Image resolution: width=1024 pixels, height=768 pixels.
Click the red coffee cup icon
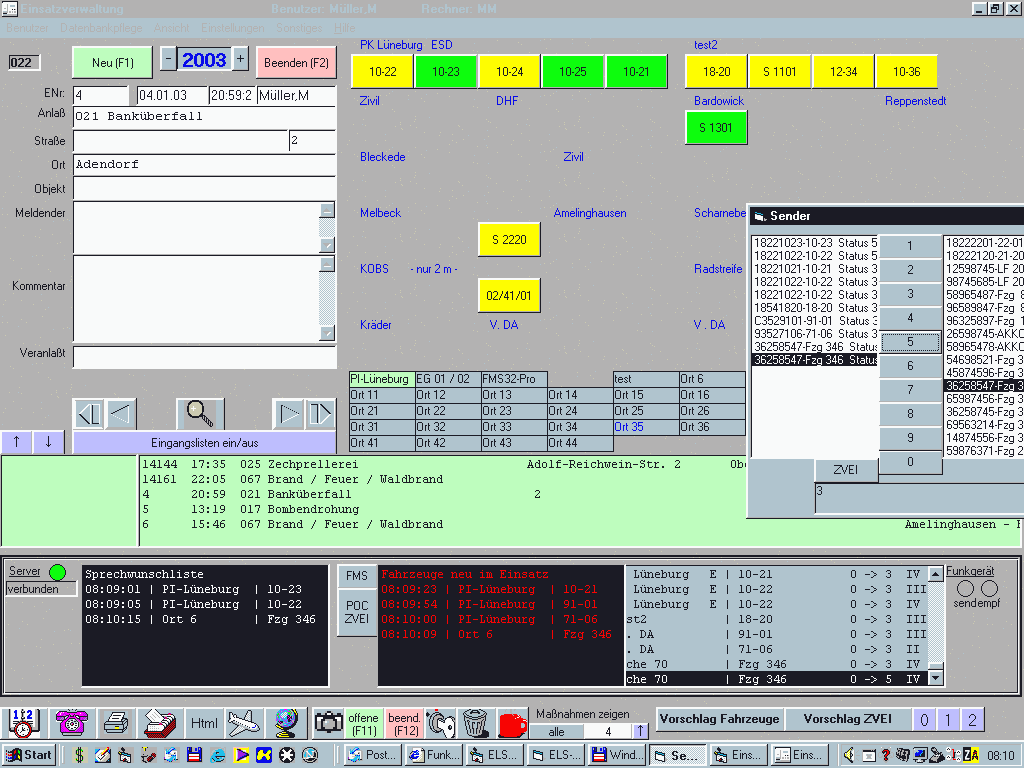511,722
